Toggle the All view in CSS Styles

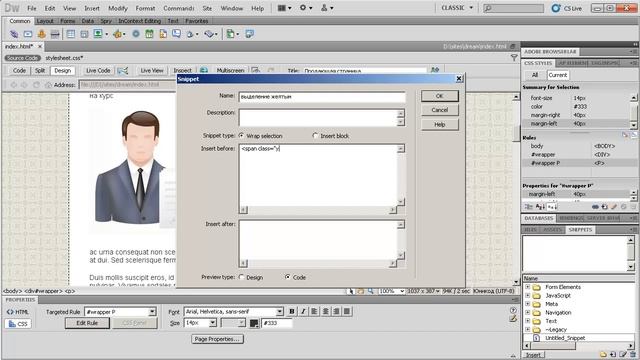535,75
